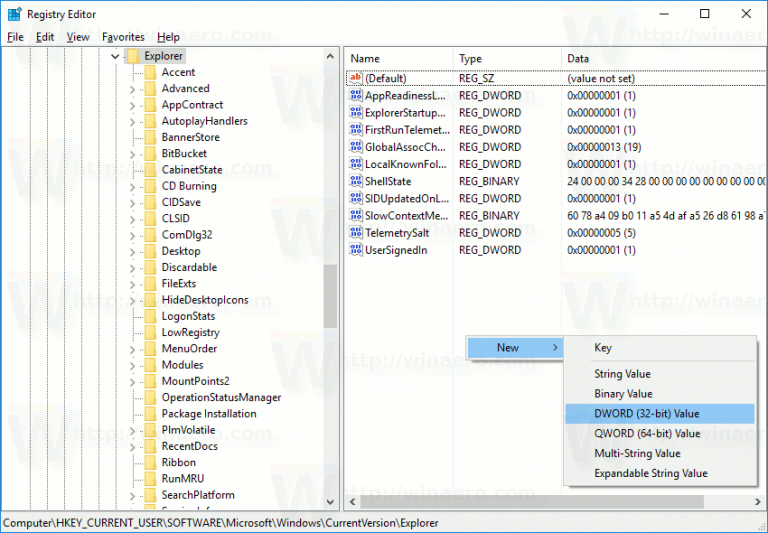The image size is (768, 533).
Task: Click the Advanced key folder icon
Action: tap(150, 89)
